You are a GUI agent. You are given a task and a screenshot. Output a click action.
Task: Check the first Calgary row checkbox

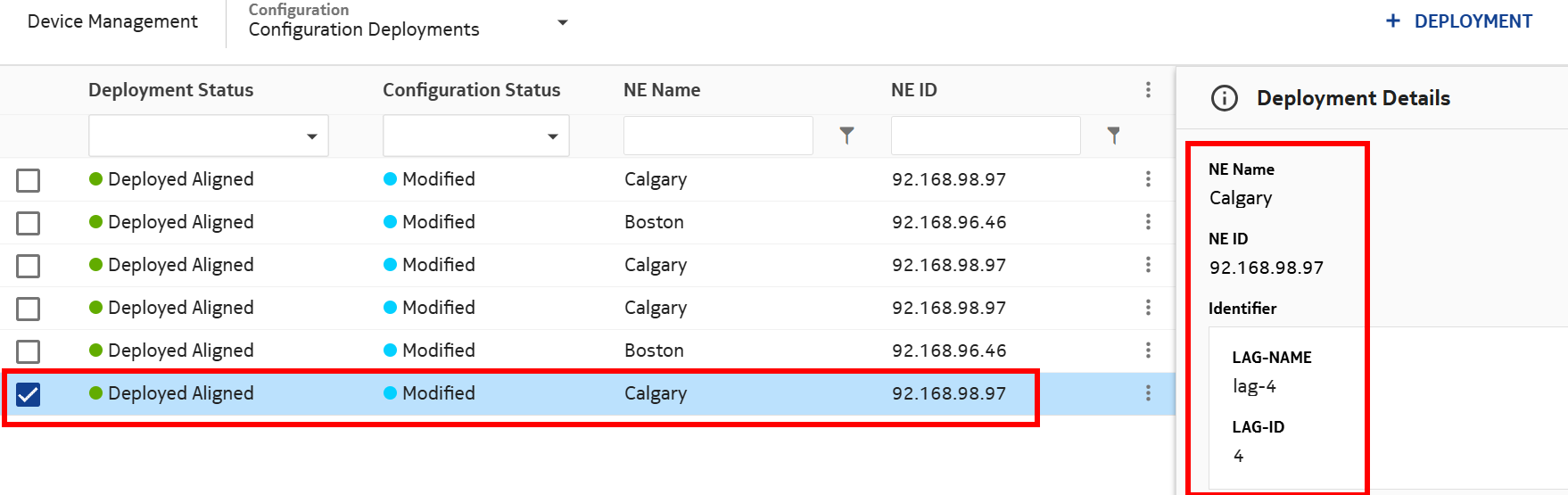[29, 180]
